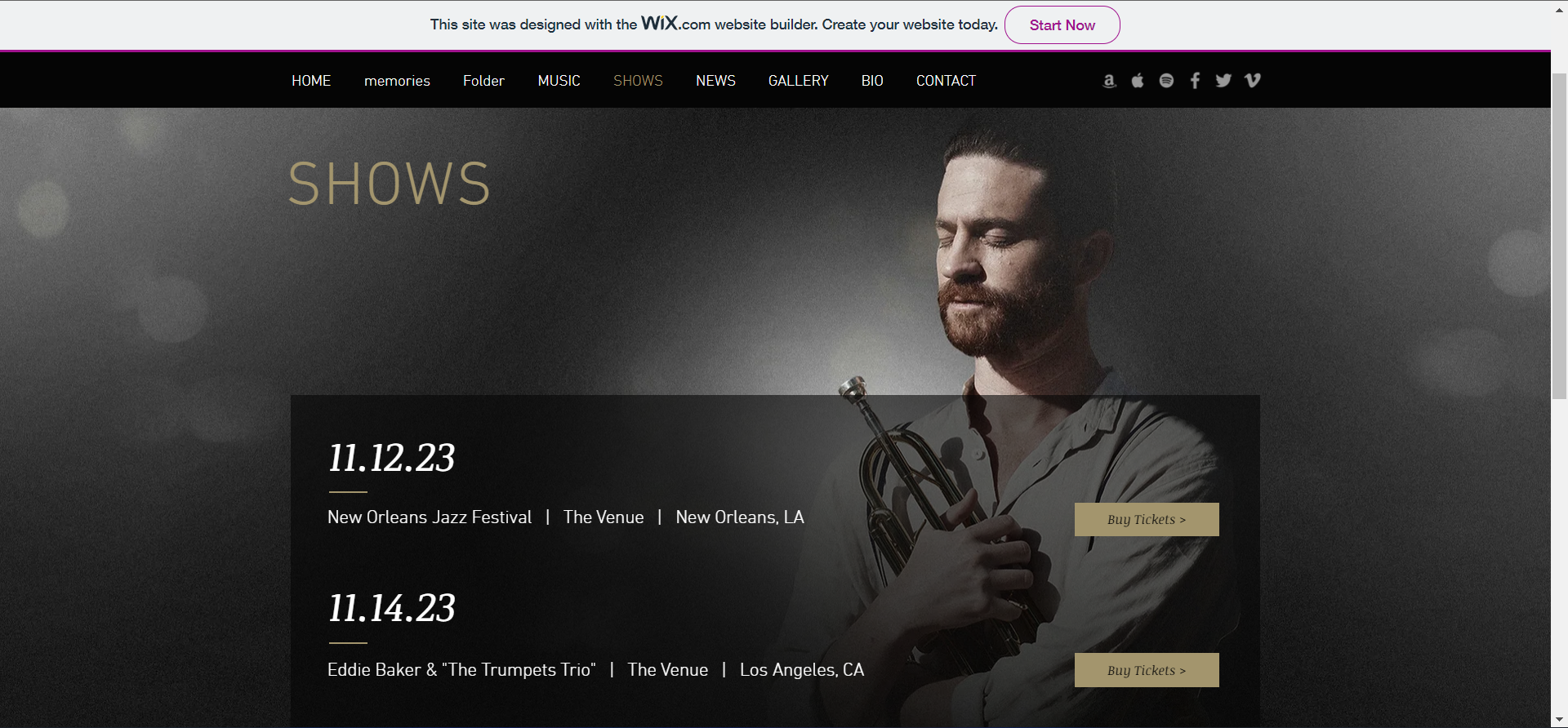This screenshot has width=1568, height=728.
Task: Visit the Twitter bird icon link
Action: (x=1223, y=81)
